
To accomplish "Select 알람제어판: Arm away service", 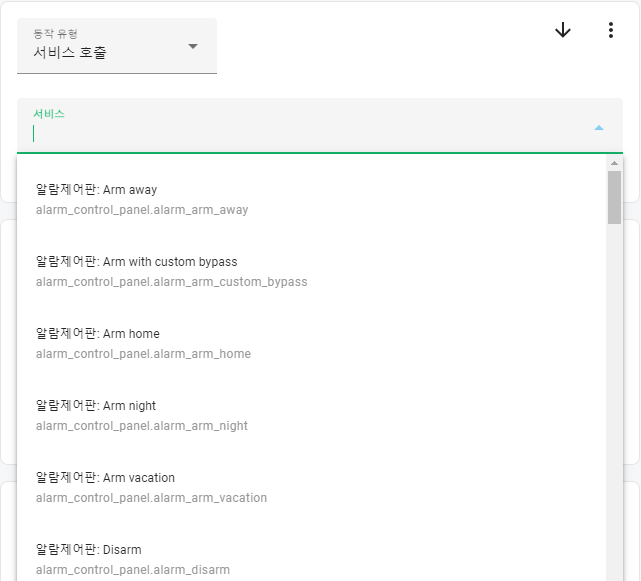I will (x=312, y=200).
